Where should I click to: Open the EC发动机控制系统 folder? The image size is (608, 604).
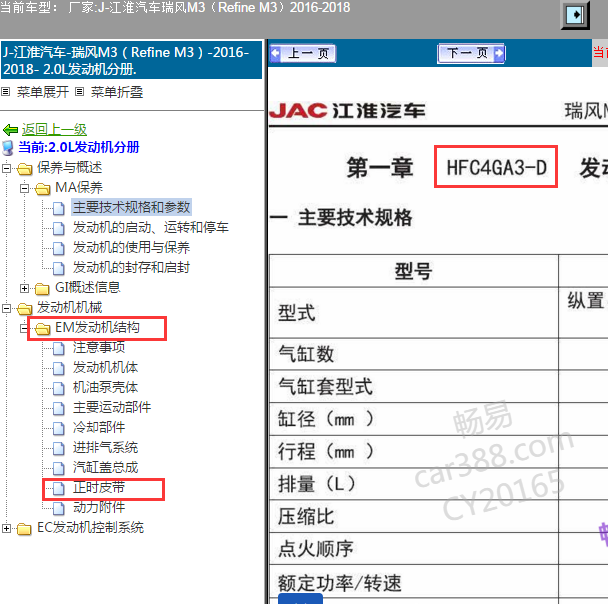(x=90, y=528)
